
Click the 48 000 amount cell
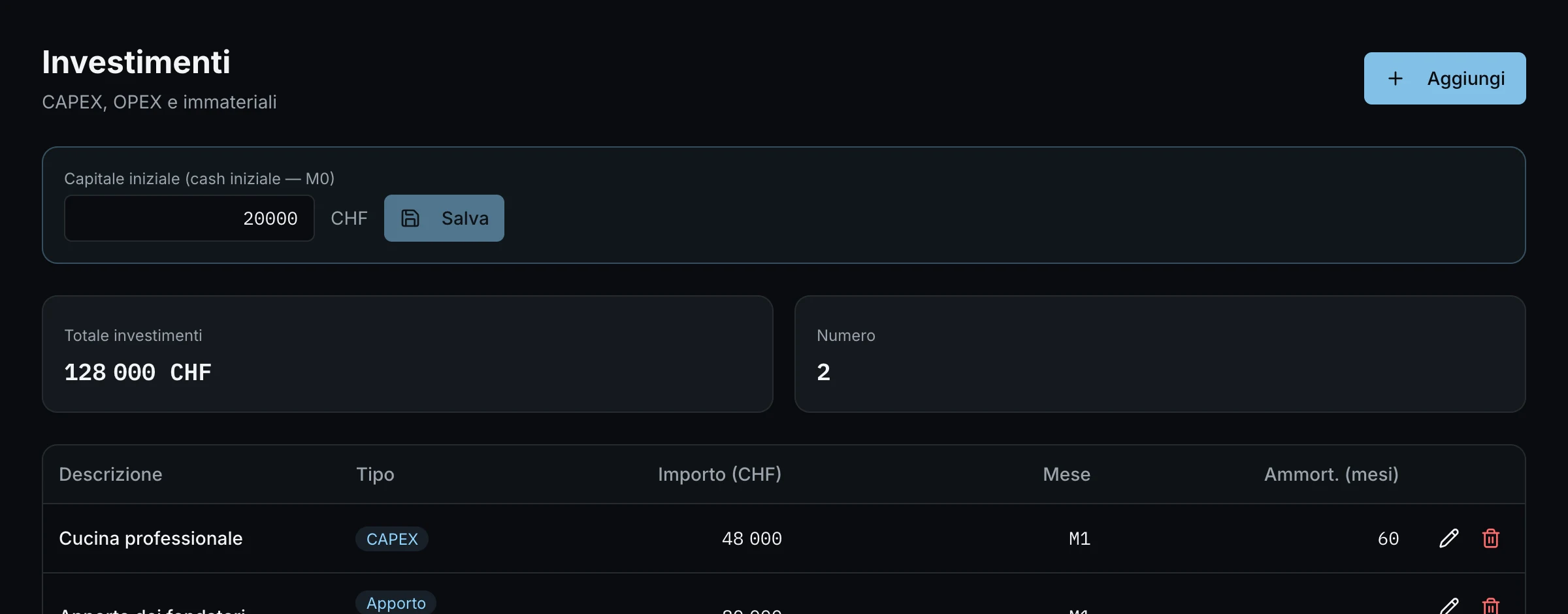point(751,539)
